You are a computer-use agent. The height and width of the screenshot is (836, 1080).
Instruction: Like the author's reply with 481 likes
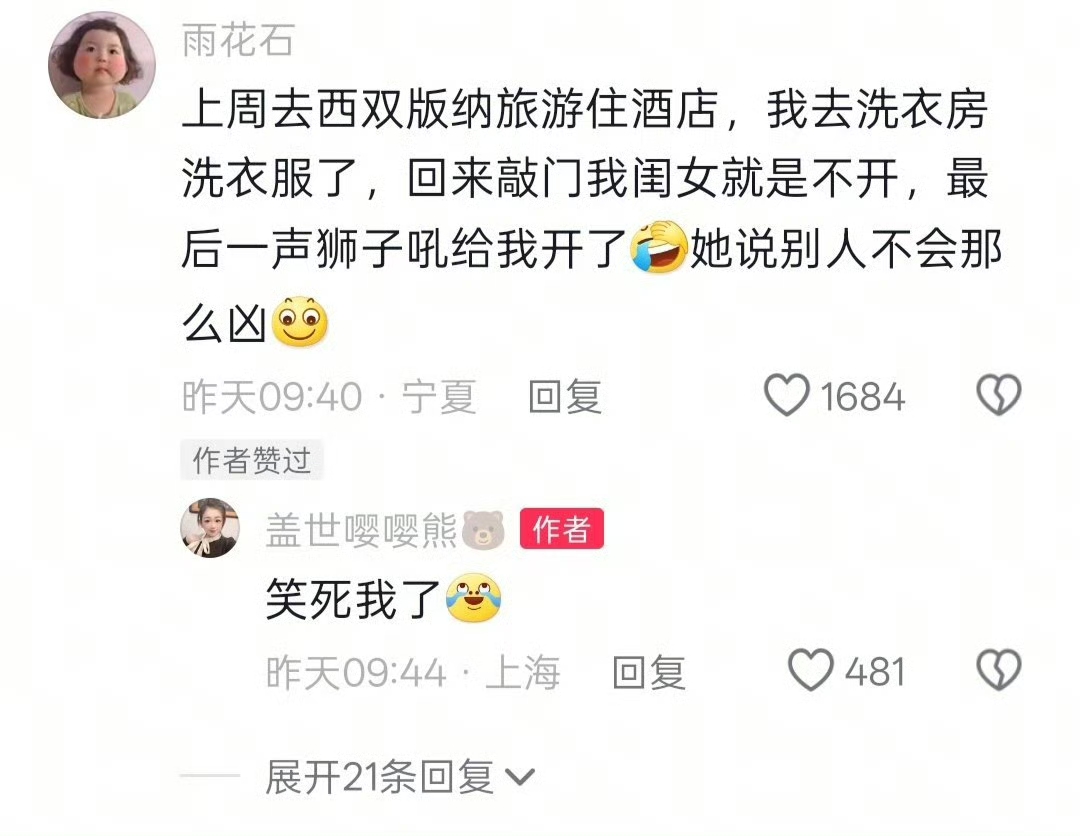click(x=810, y=670)
